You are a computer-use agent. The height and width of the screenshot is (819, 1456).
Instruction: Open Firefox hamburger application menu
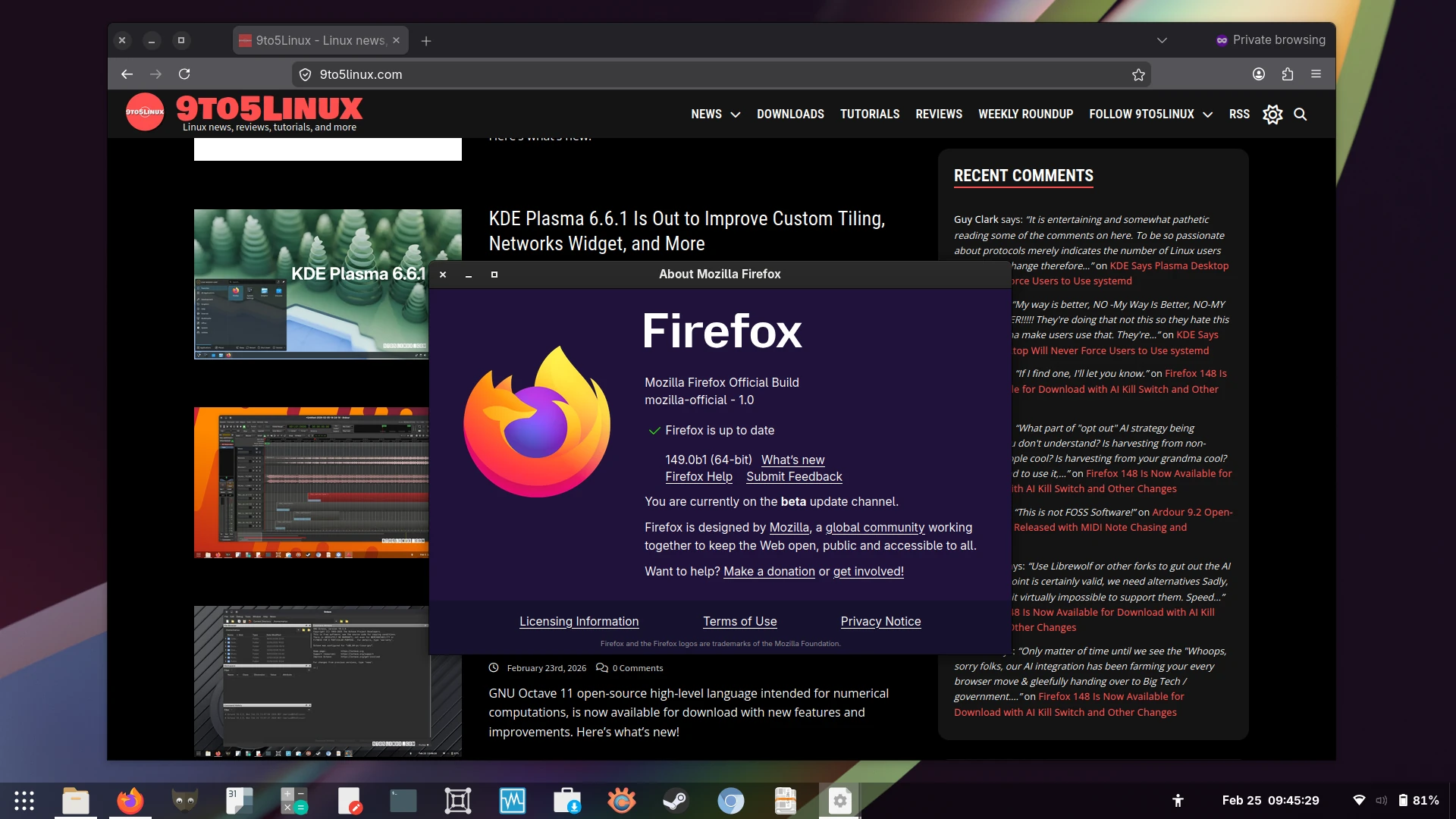tap(1316, 74)
